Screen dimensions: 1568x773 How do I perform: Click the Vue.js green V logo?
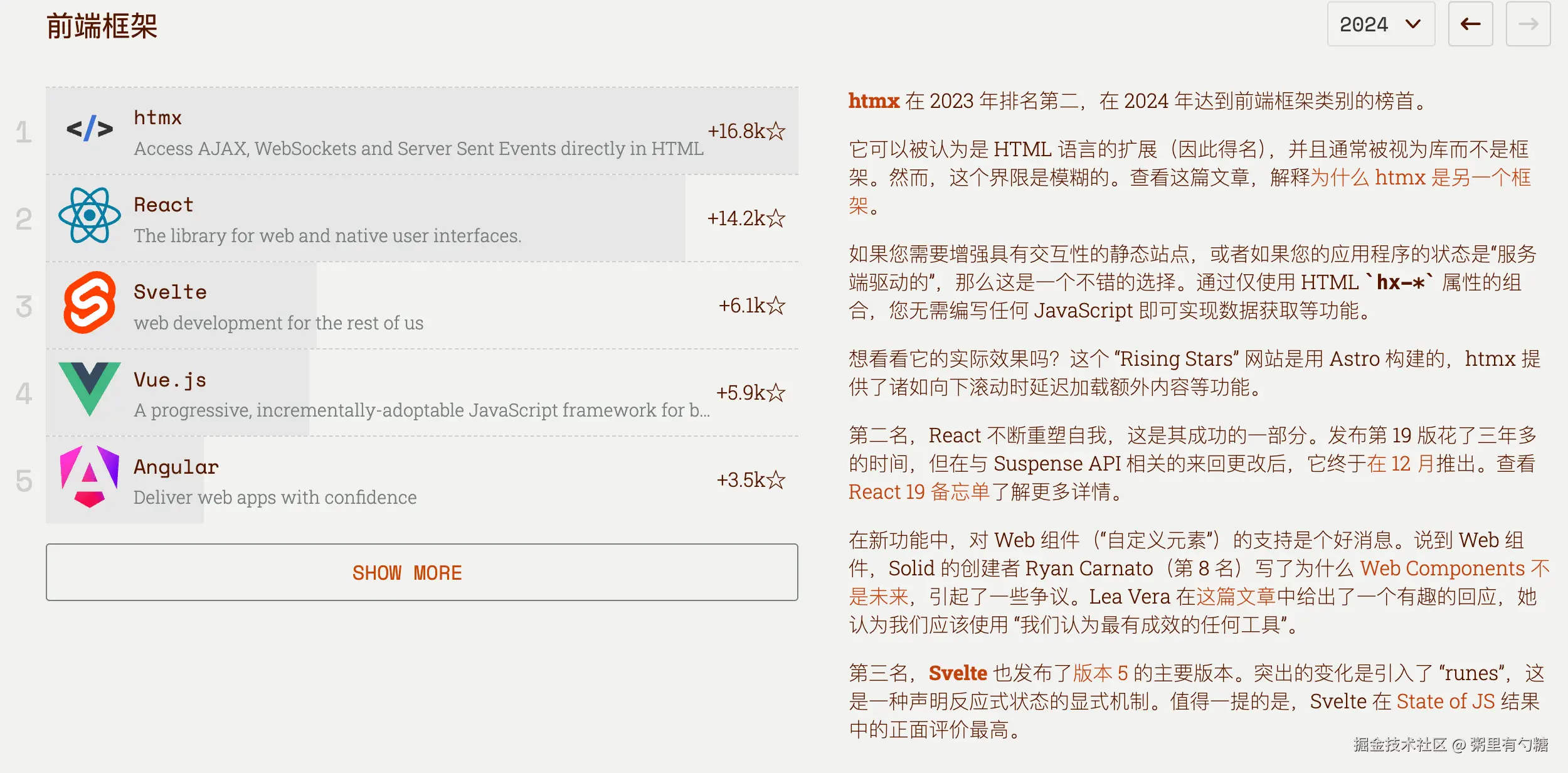pos(90,389)
